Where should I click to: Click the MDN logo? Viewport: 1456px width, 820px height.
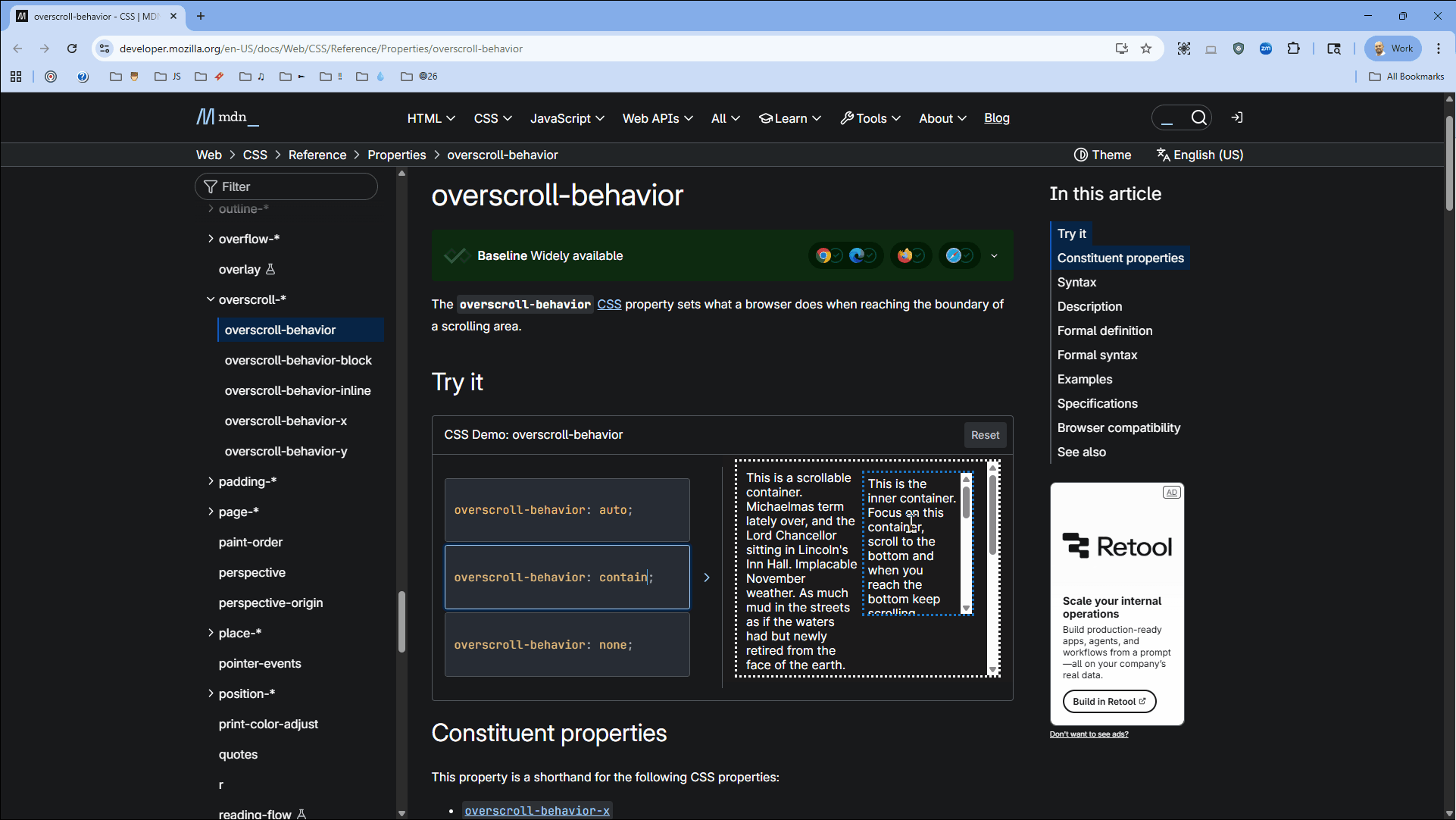[x=227, y=117]
